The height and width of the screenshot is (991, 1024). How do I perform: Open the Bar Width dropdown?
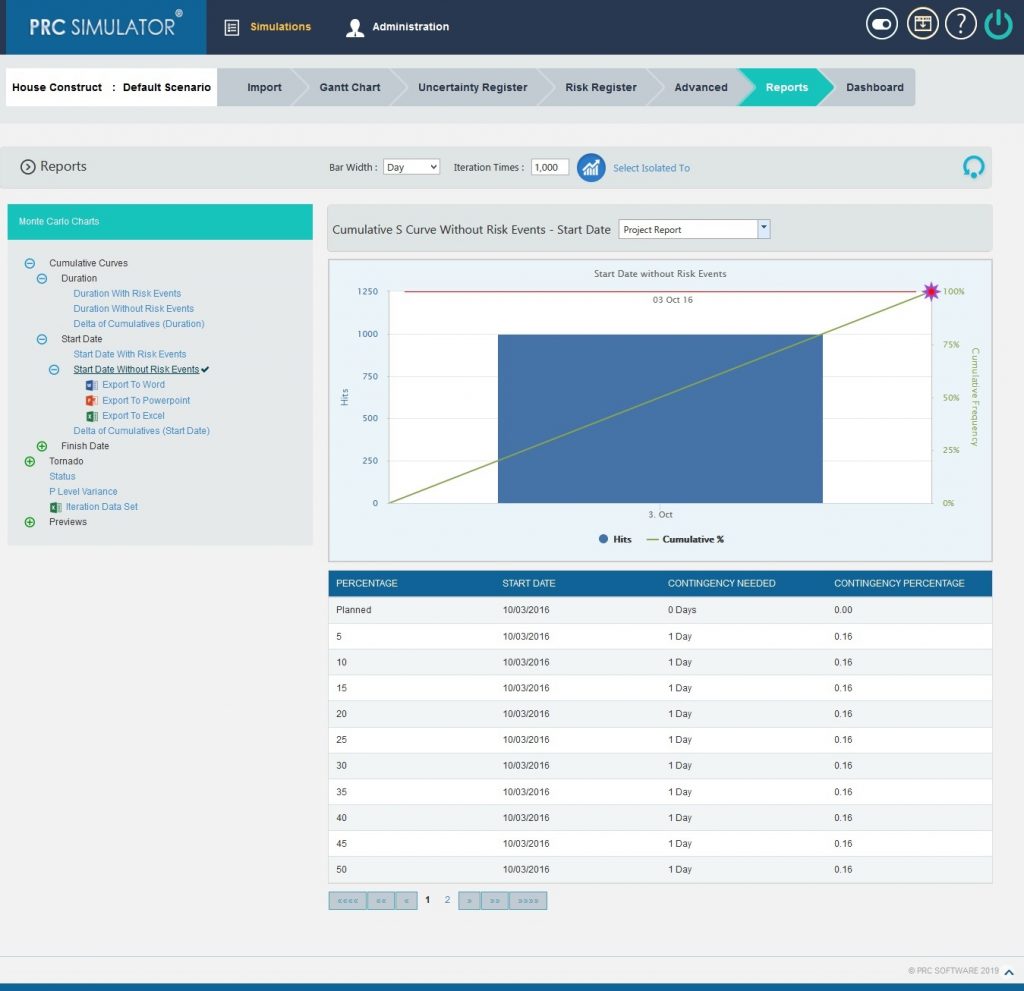411,168
